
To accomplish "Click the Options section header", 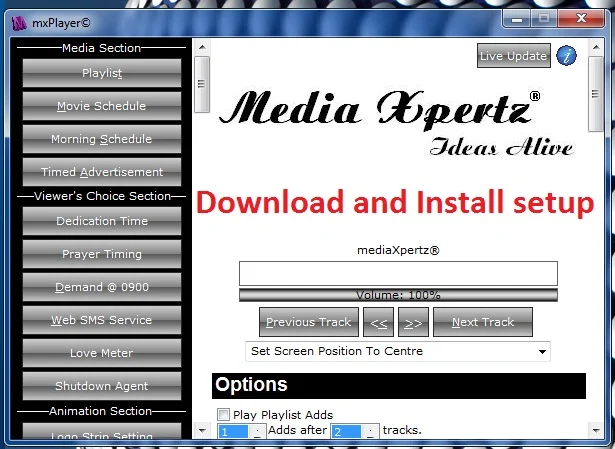I will 399,385.
